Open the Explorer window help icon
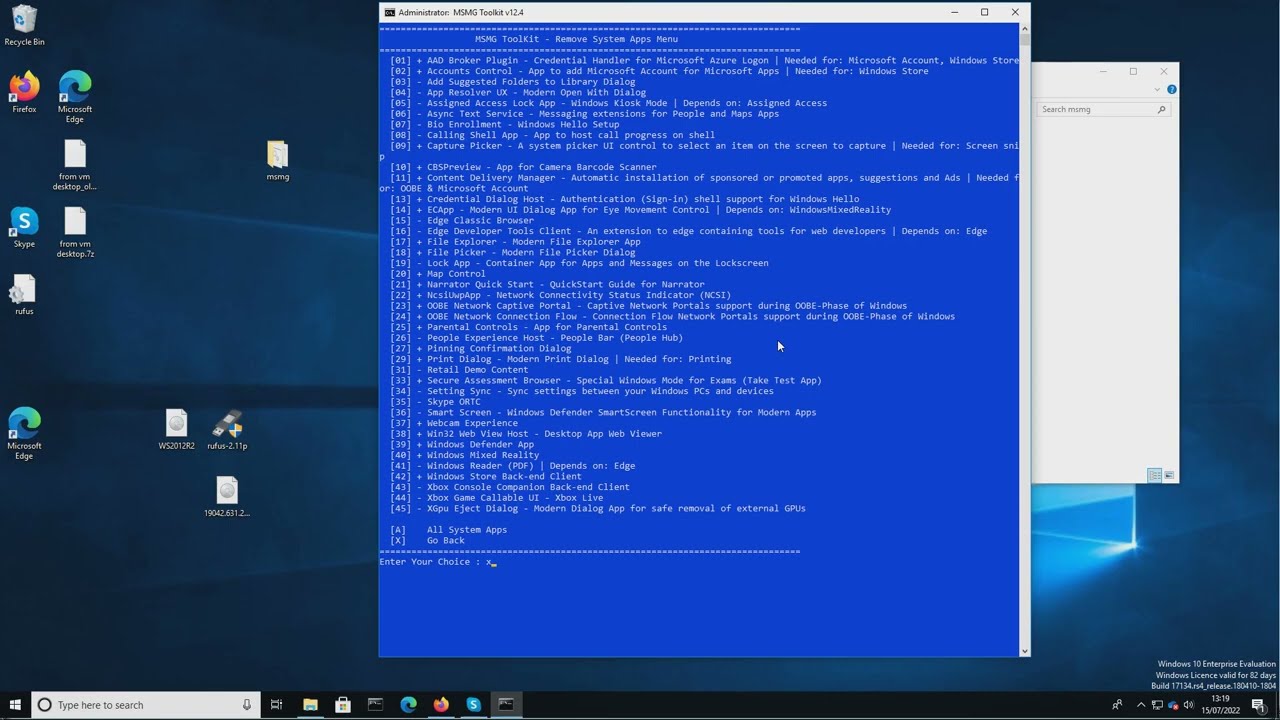Image resolution: width=1280 pixels, height=720 pixels. click(x=1171, y=90)
